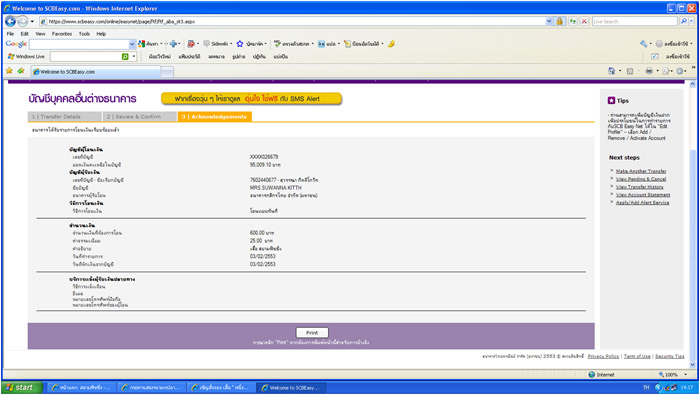Image resolution: width=700 pixels, height=395 pixels.
Task: Open the Favorites Center star icon
Action: coord(9,71)
